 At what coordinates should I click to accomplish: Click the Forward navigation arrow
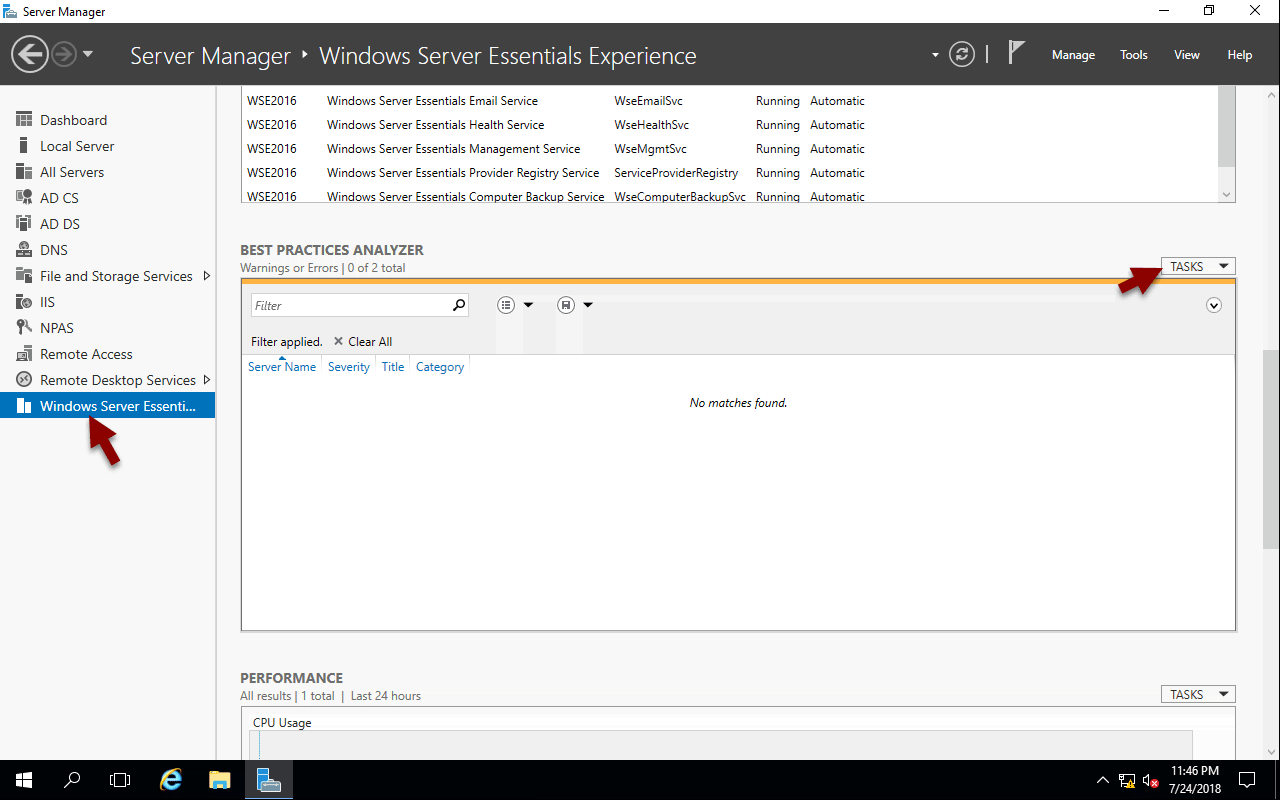(x=64, y=54)
